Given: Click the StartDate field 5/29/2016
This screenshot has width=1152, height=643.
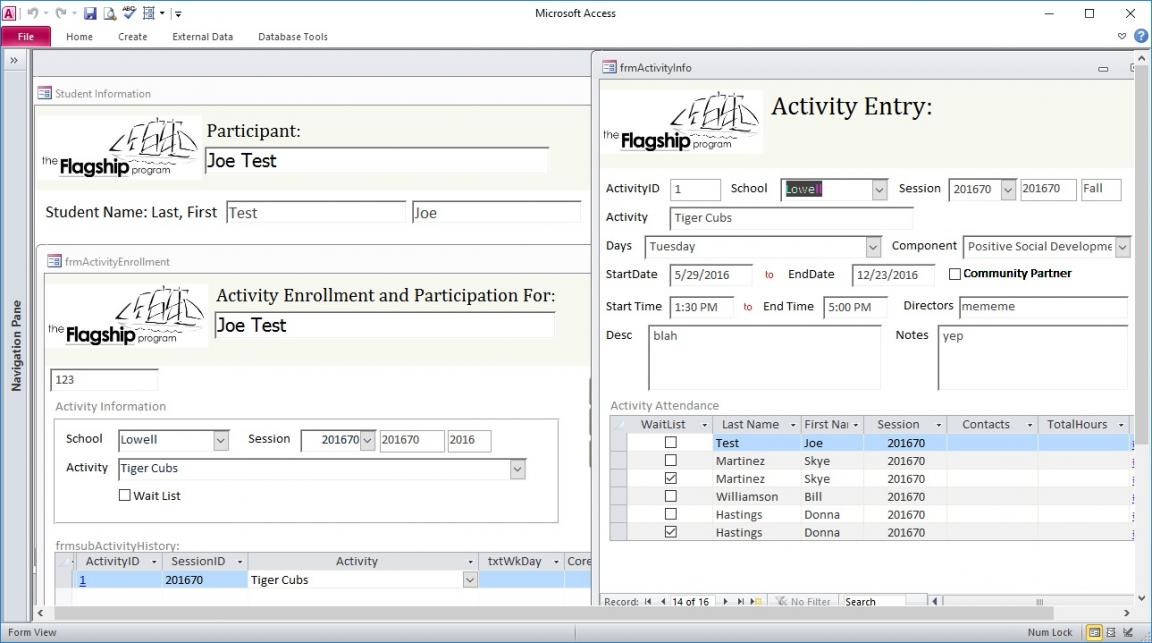Looking at the screenshot, I should point(711,275).
